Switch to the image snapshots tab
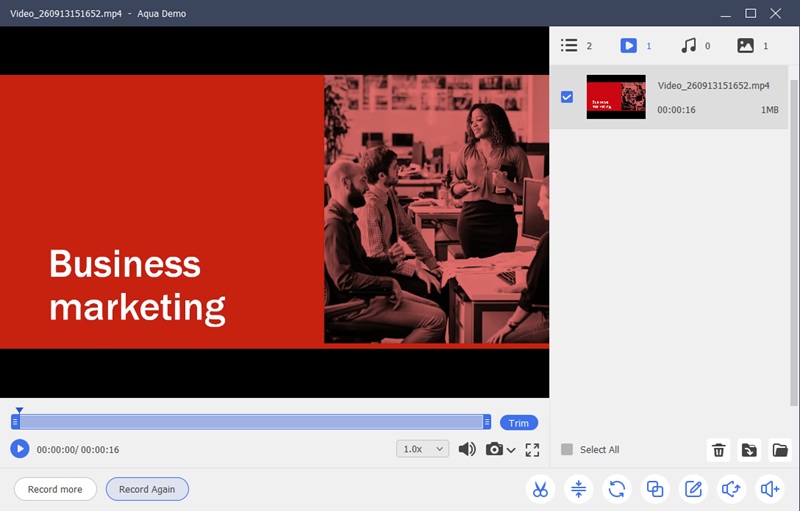The width and height of the screenshot is (800, 511). (x=753, y=45)
